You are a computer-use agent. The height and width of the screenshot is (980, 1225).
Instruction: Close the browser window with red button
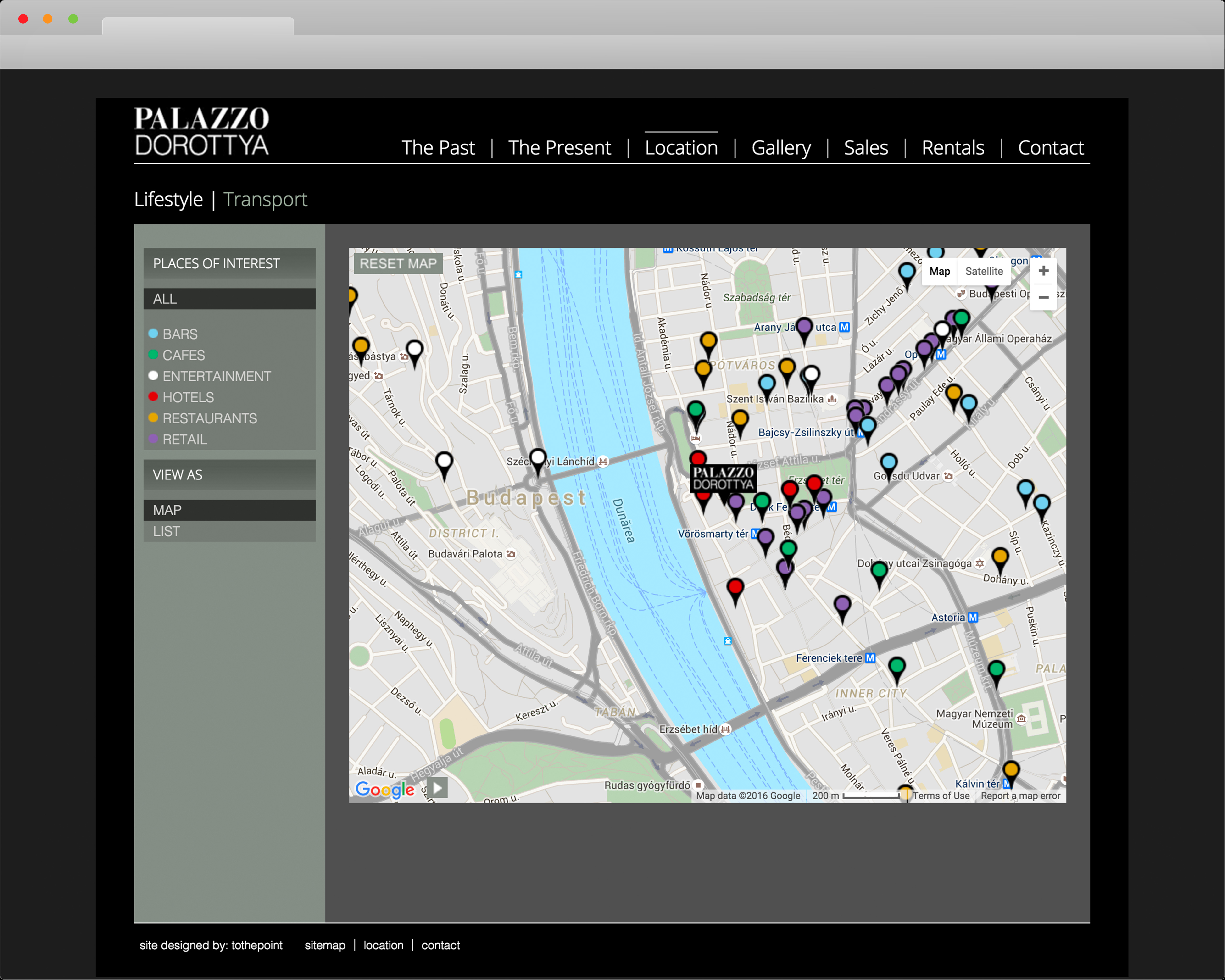23,19
